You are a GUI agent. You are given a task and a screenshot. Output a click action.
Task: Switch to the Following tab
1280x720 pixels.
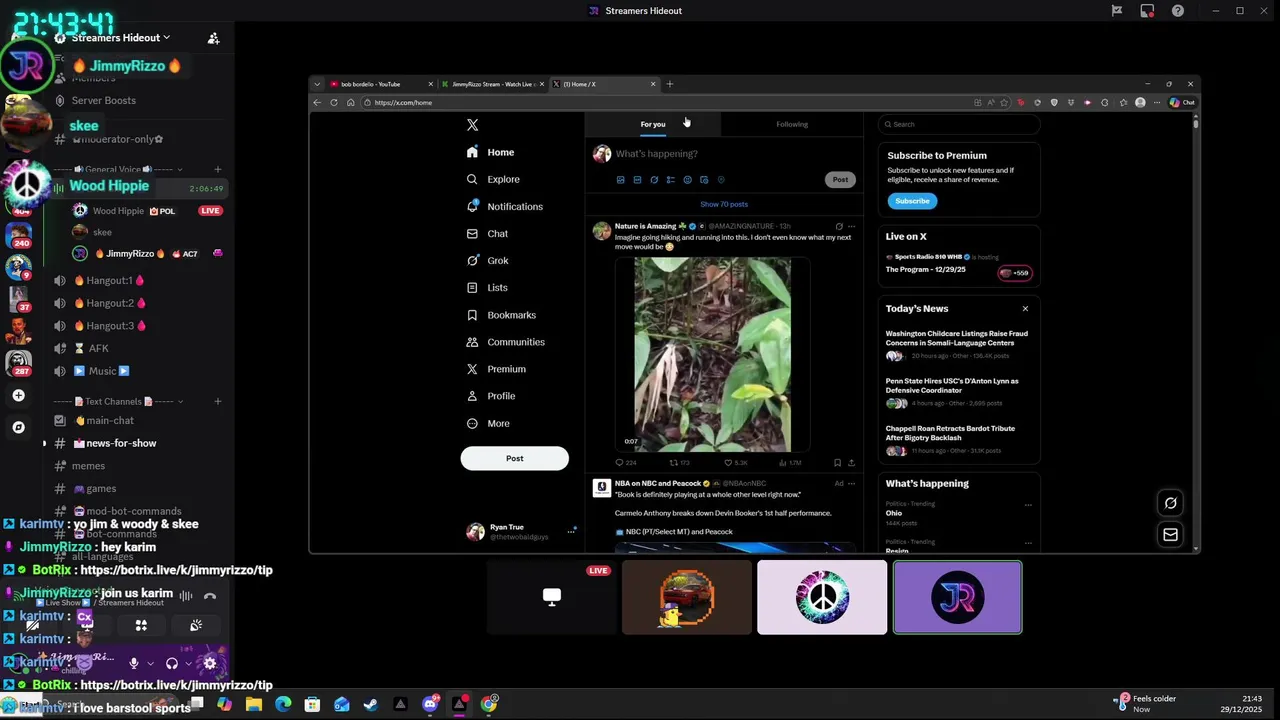[792, 124]
